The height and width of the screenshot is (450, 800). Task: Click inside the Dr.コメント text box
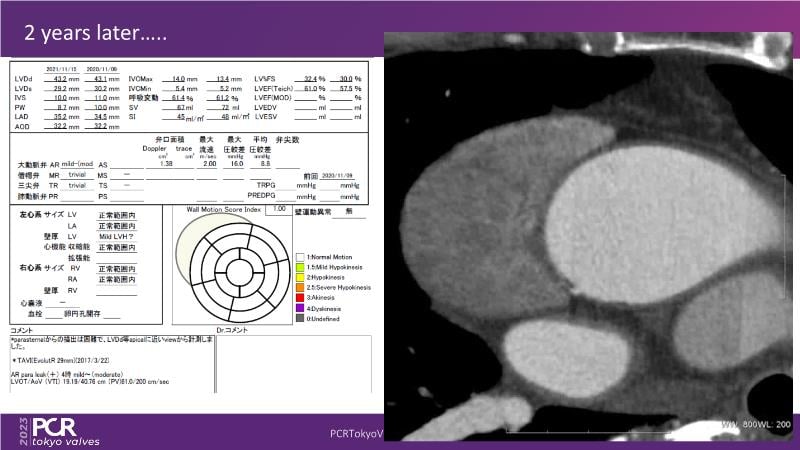[x=298, y=370]
